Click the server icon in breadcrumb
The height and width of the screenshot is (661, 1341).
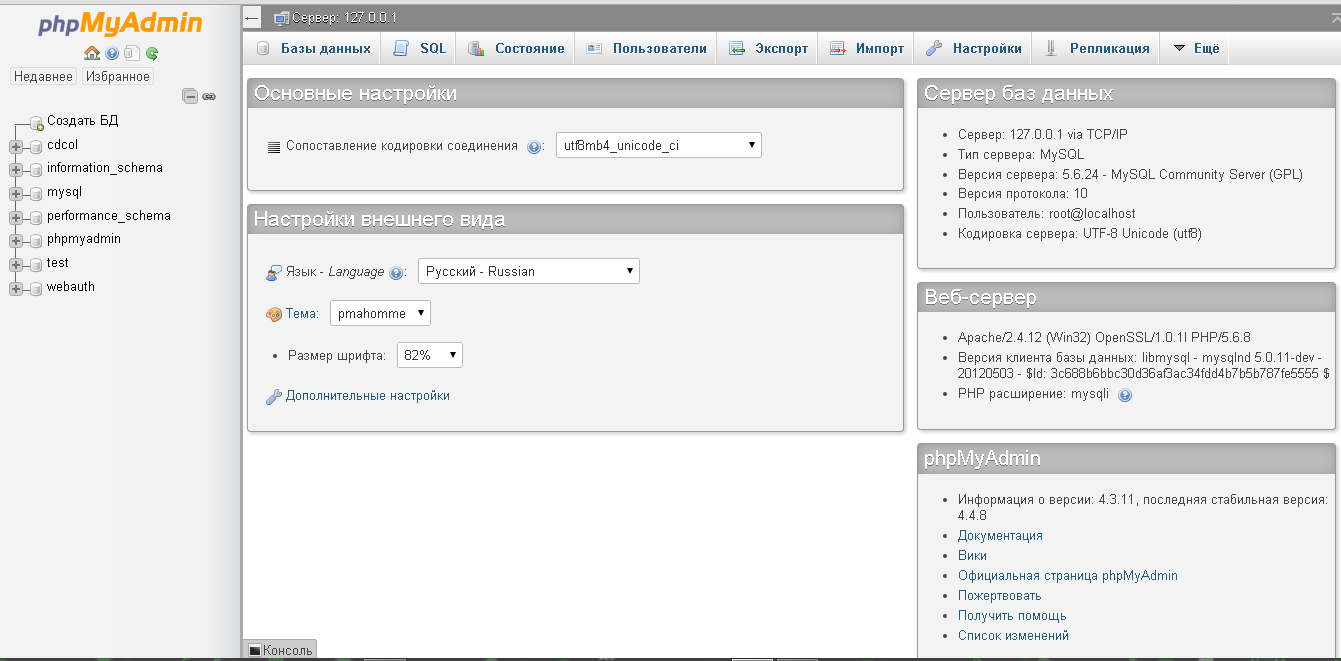pyautogui.click(x=282, y=18)
